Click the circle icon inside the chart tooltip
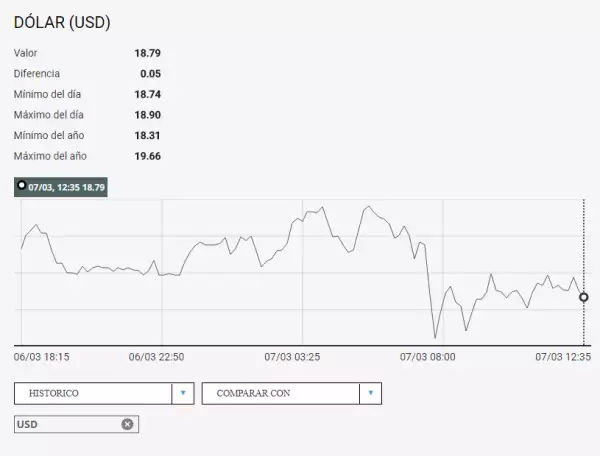600x456 pixels. (23, 186)
